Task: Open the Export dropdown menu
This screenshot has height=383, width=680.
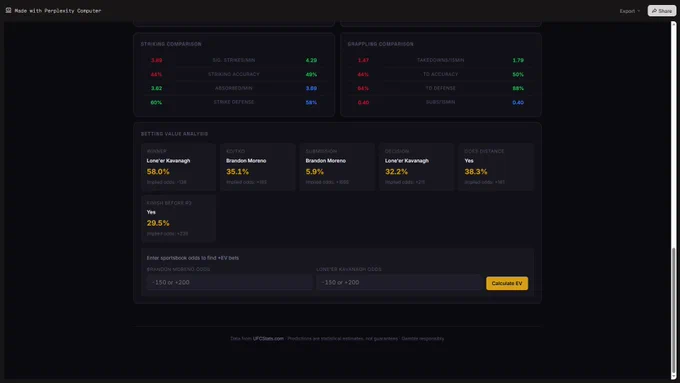Action: pyautogui.click(x=629, y=11)
